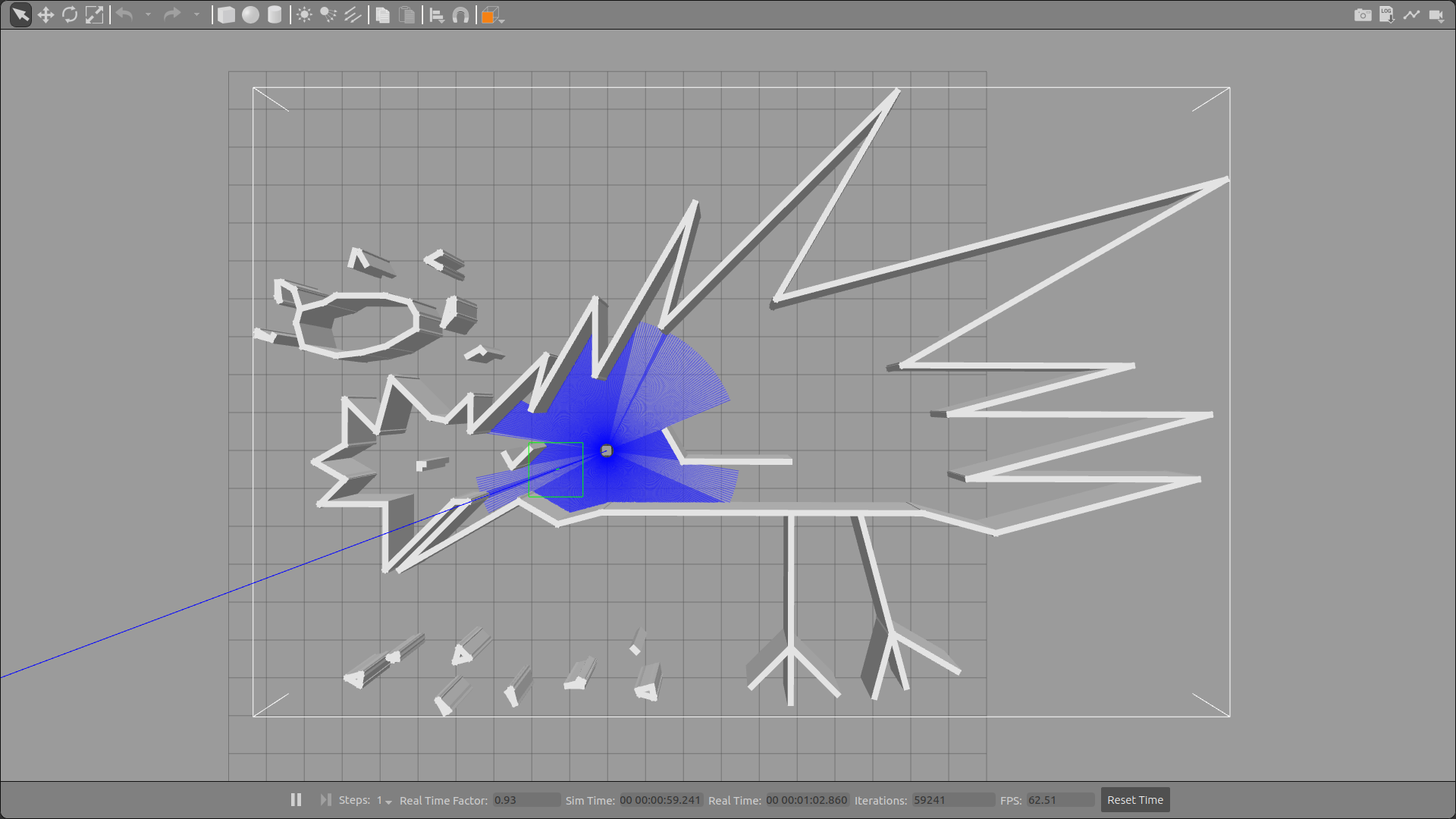This screenshot has height=819, width=1456.
Task: Expand the Steps count dropdown
Action: click(x=388, y=802)
